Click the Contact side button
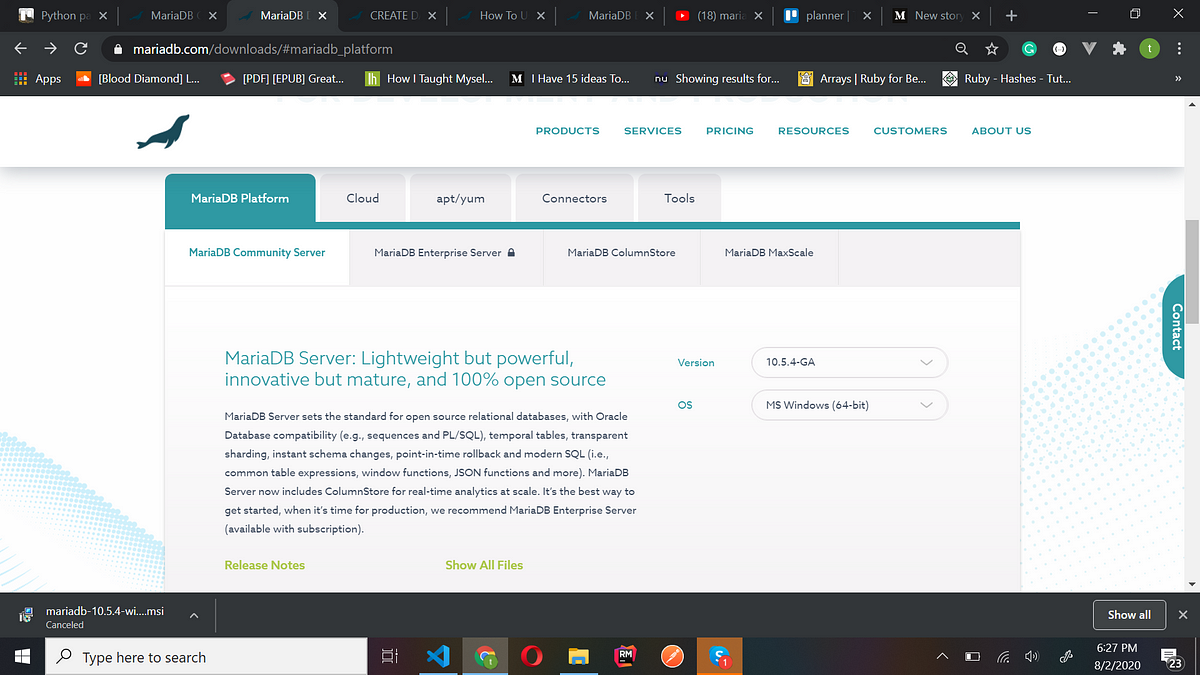The image size is (1200, 675). [x=1176, y=327]
